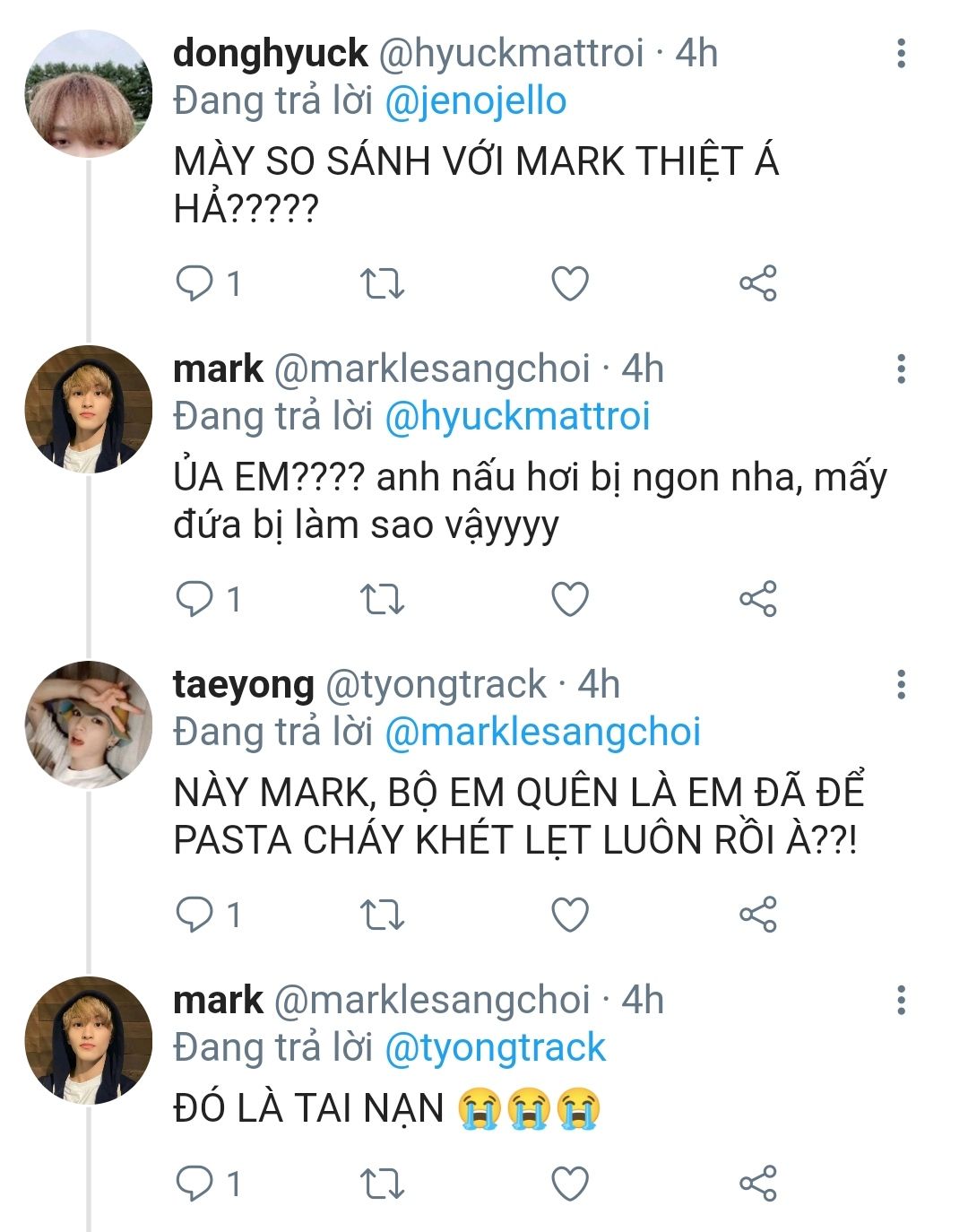The width and height of the screenshot is (968, 1232).
Task: Like taeyong's PASTA CHÁY KHÉT tweet
Action: 569,915
